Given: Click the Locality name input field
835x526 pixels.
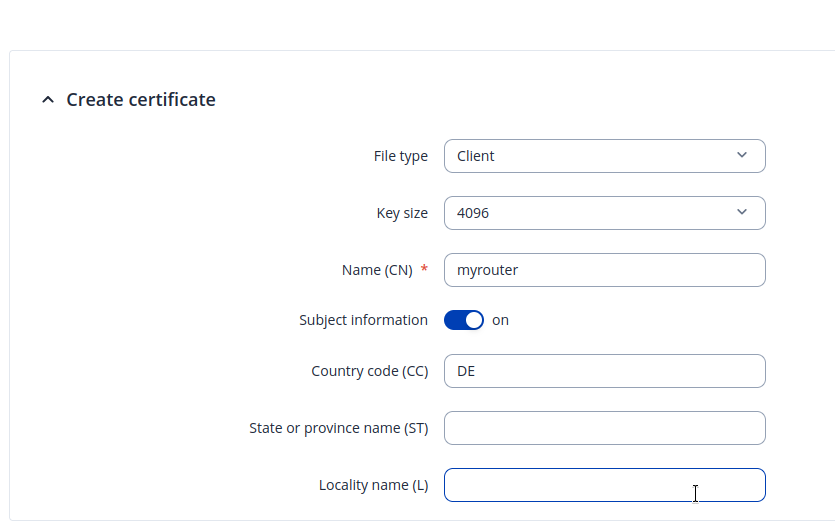Looking at the screenshot, I should click(x=604, y=485).
